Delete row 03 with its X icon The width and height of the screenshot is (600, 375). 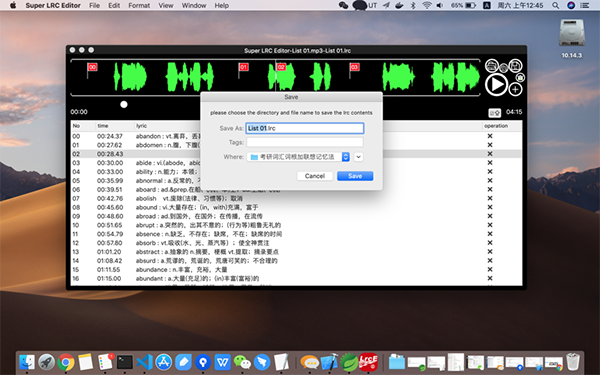click(490, 163)
